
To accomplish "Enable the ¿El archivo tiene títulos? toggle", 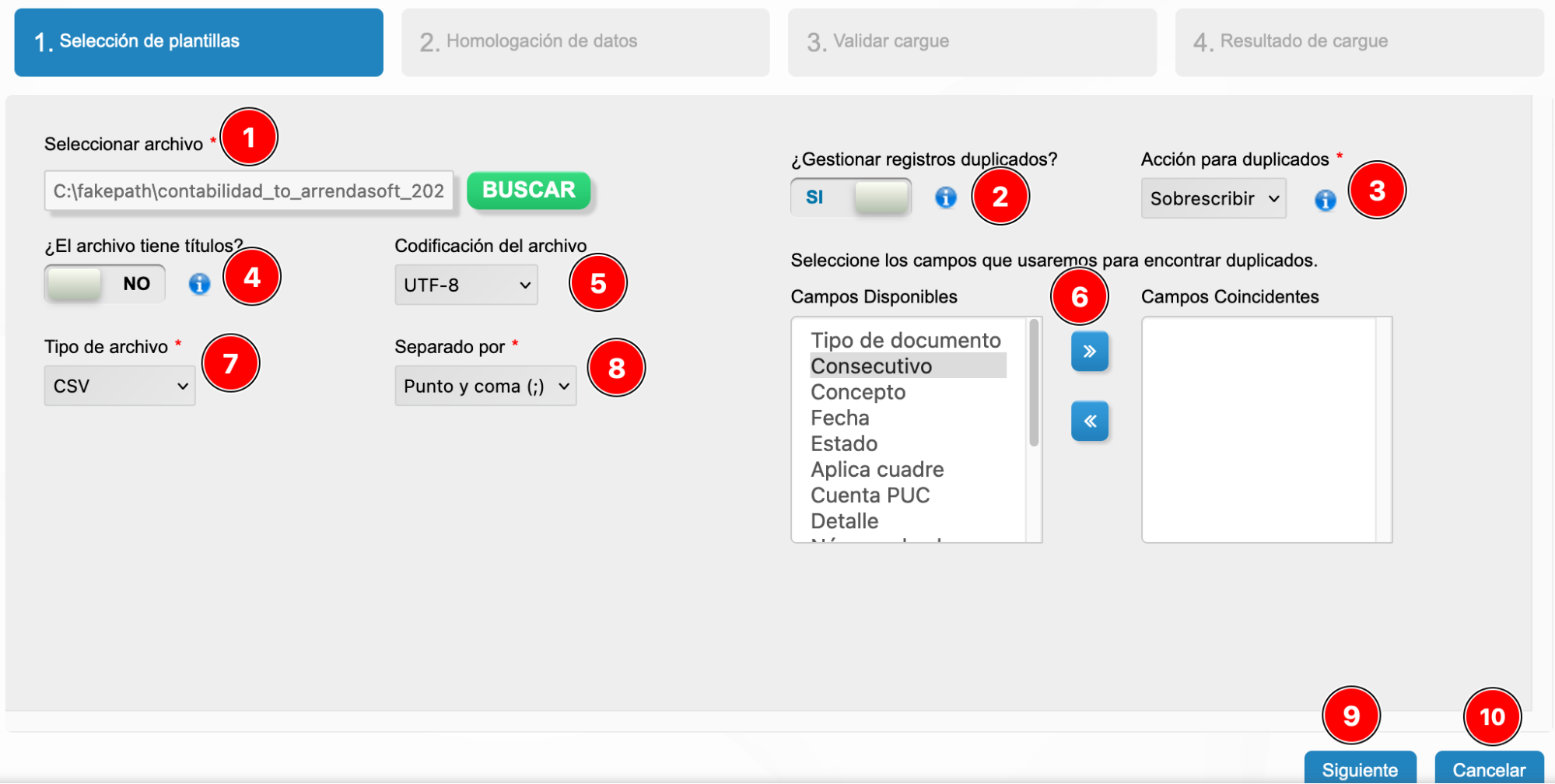I will pos(103,283).
